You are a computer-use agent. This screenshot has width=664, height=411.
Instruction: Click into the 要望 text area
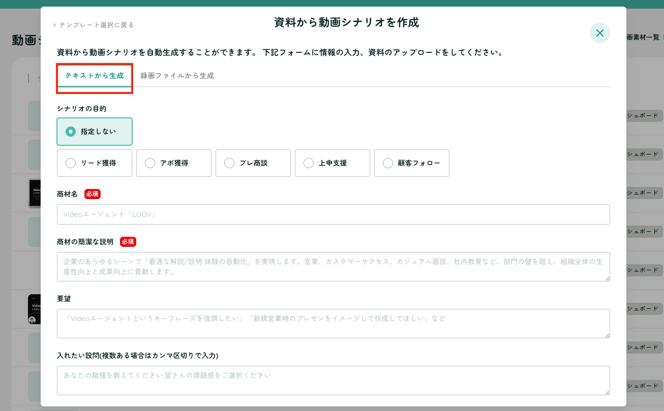tap(333, 323)
